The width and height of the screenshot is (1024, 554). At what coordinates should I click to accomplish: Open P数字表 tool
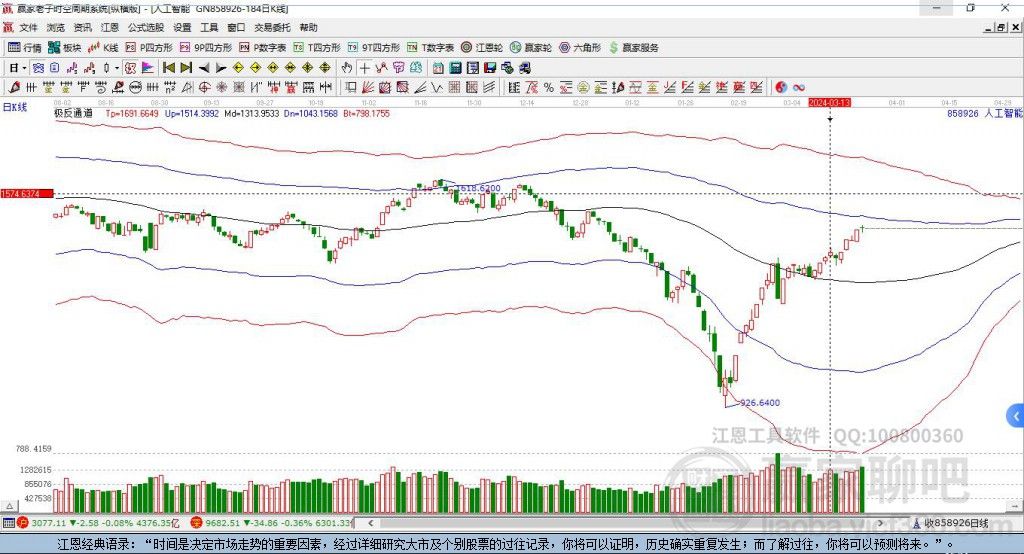click(x=263, y=48)
